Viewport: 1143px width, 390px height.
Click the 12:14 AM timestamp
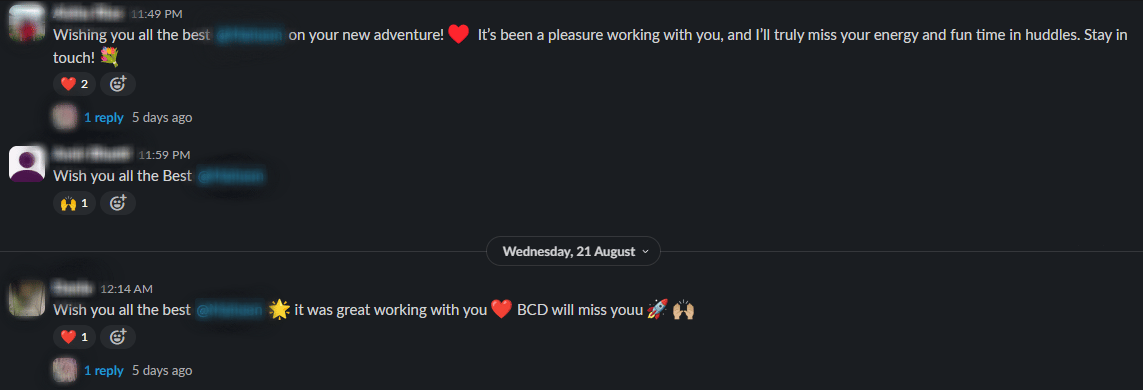pos(126,289)
